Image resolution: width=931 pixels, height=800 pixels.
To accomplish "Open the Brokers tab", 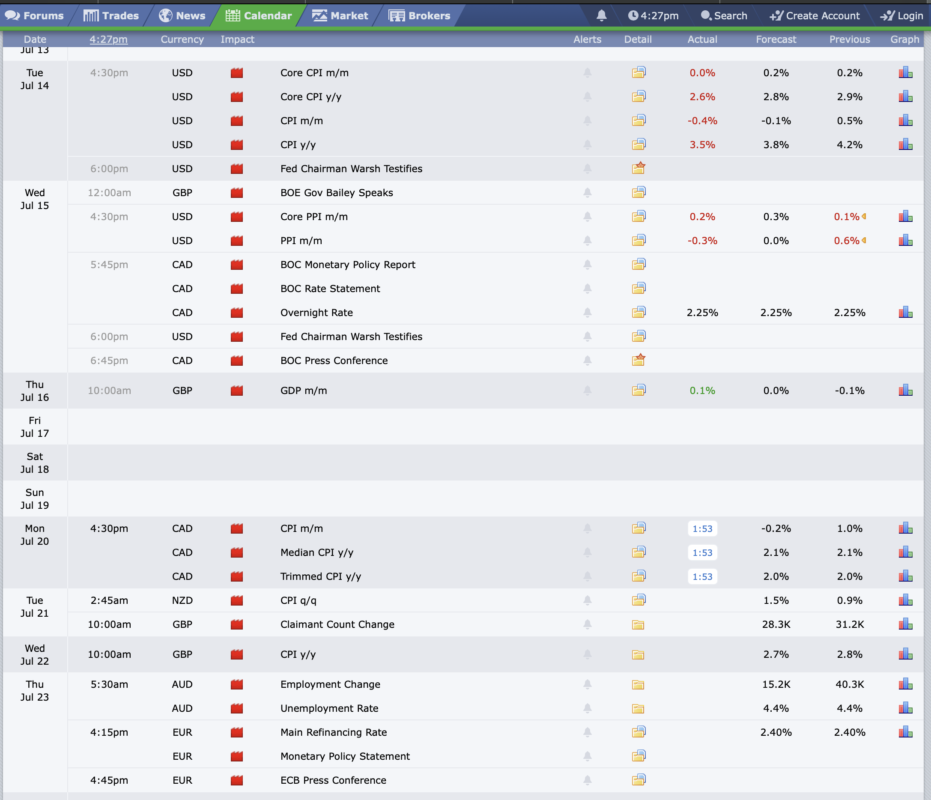I will [x=420, y=15].
